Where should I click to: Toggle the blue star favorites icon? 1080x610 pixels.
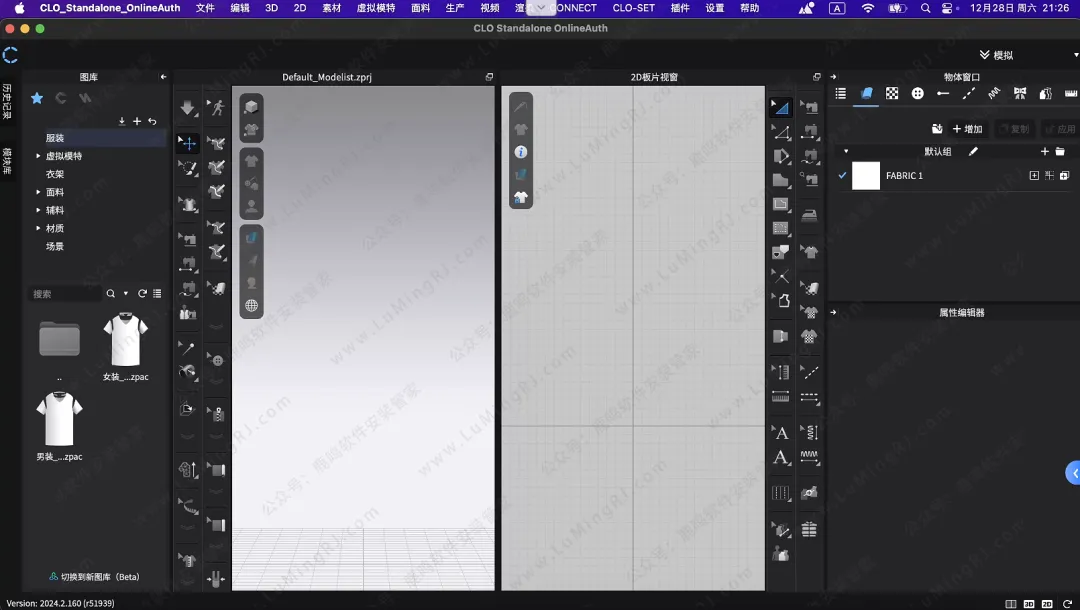[37, 98]
